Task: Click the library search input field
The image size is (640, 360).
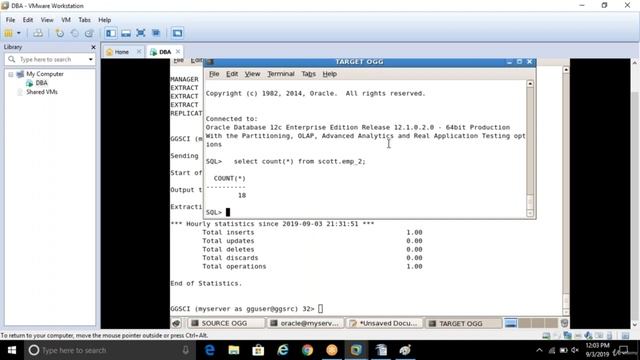Action: [x=50, y=60]
